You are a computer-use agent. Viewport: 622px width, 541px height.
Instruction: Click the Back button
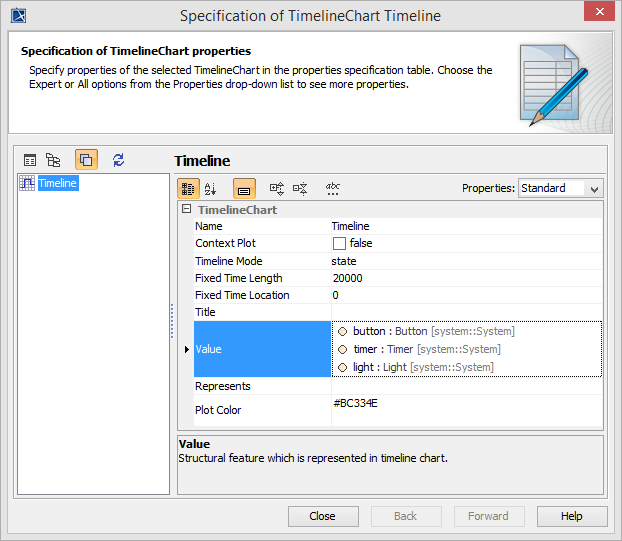click(406, 516)
